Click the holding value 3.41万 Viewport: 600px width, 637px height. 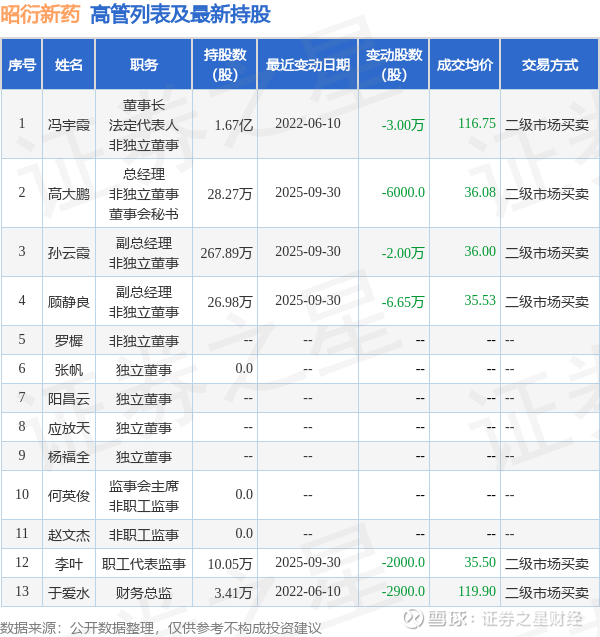point(234,593)
